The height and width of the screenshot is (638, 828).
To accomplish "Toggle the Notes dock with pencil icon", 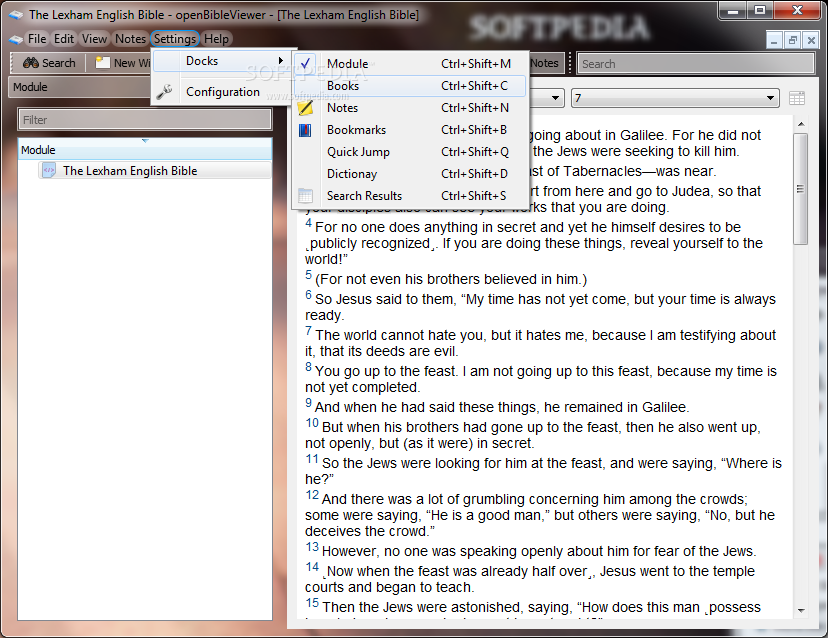I will point(410,108).
